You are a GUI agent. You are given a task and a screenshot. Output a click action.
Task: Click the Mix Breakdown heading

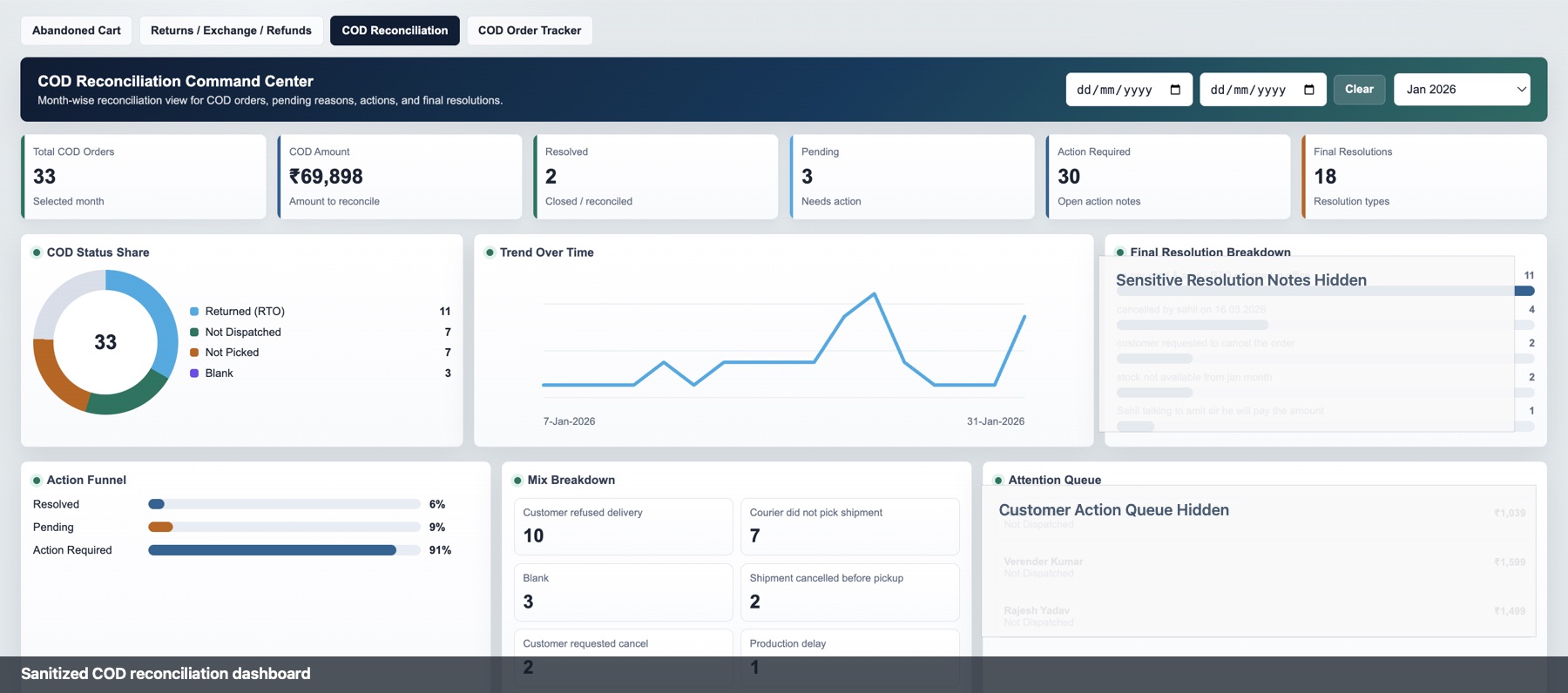(571, 480)
